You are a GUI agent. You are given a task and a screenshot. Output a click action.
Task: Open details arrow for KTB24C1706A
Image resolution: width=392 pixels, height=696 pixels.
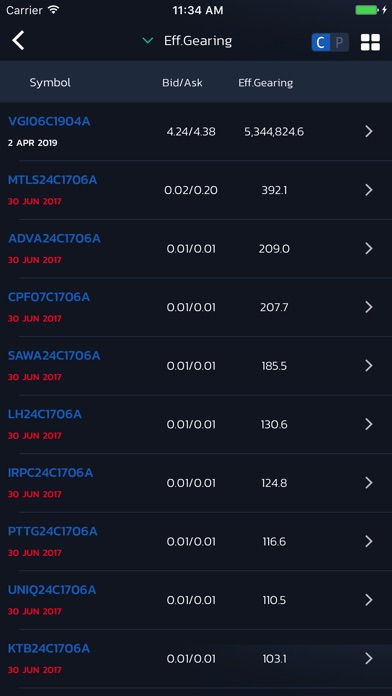pos(368,659)
